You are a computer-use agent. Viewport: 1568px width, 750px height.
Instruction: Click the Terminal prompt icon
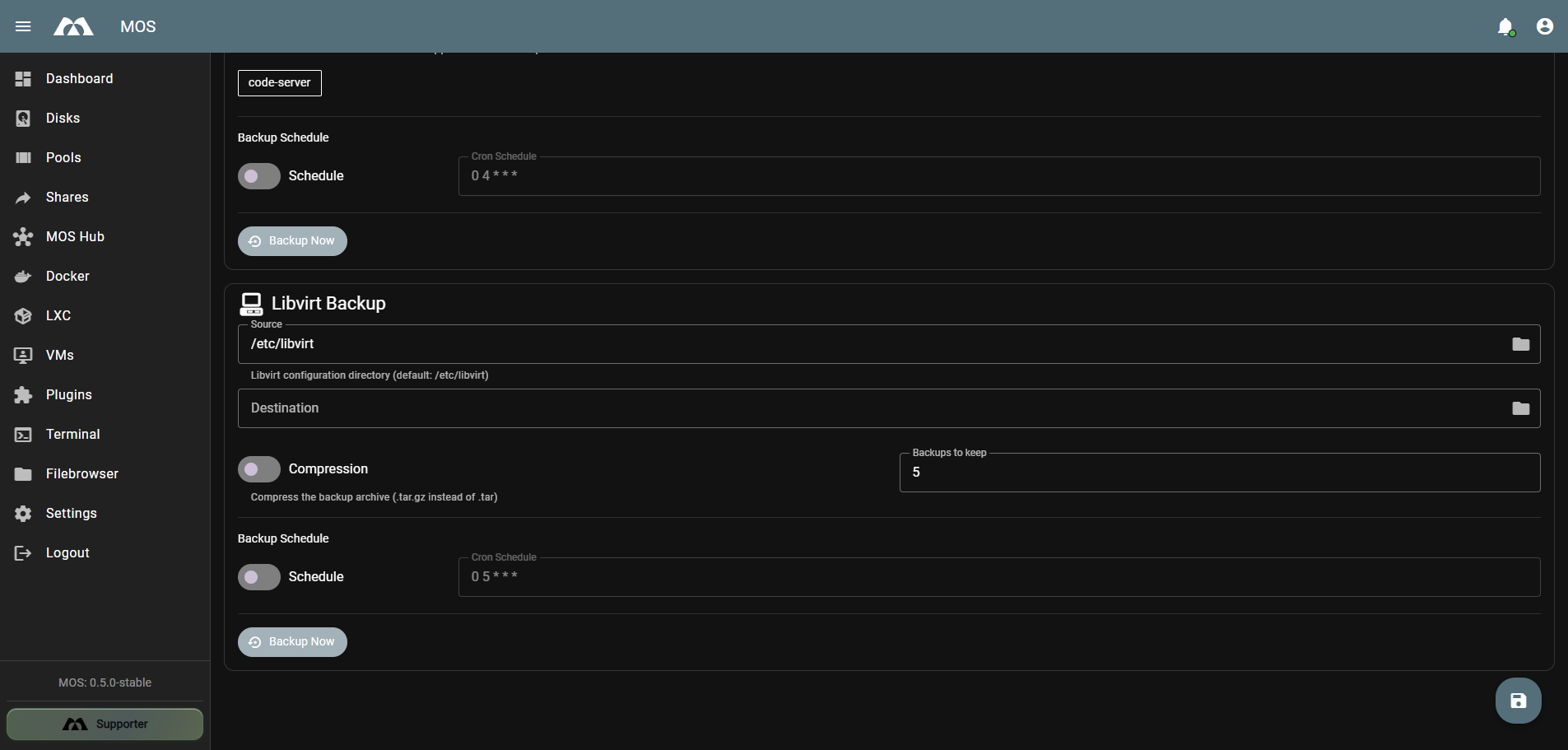pos(23,435)
